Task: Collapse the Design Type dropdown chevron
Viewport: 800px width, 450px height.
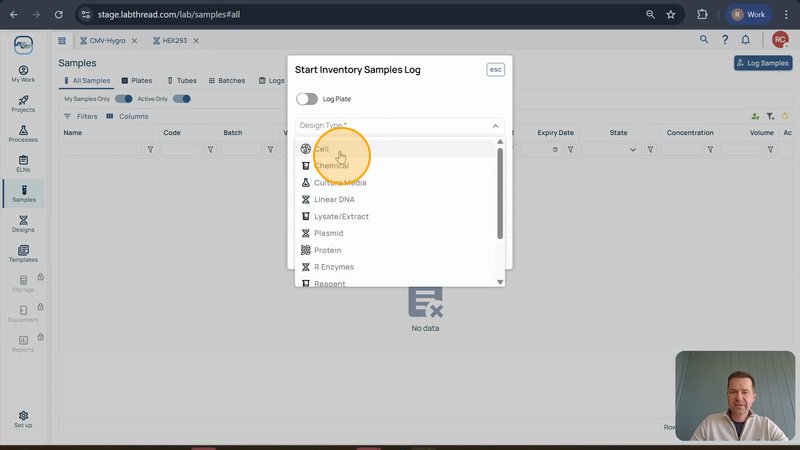Action: (x=495, y=126)
